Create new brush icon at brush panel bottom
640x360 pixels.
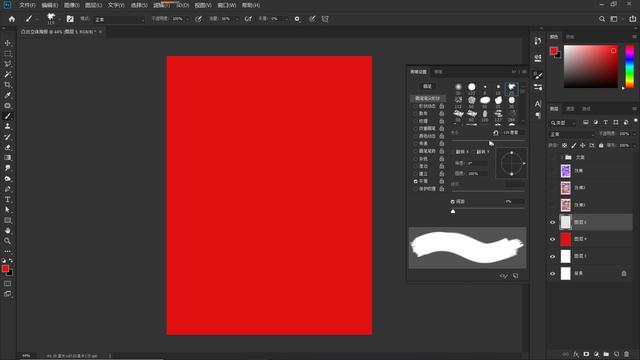pos(516,276)
